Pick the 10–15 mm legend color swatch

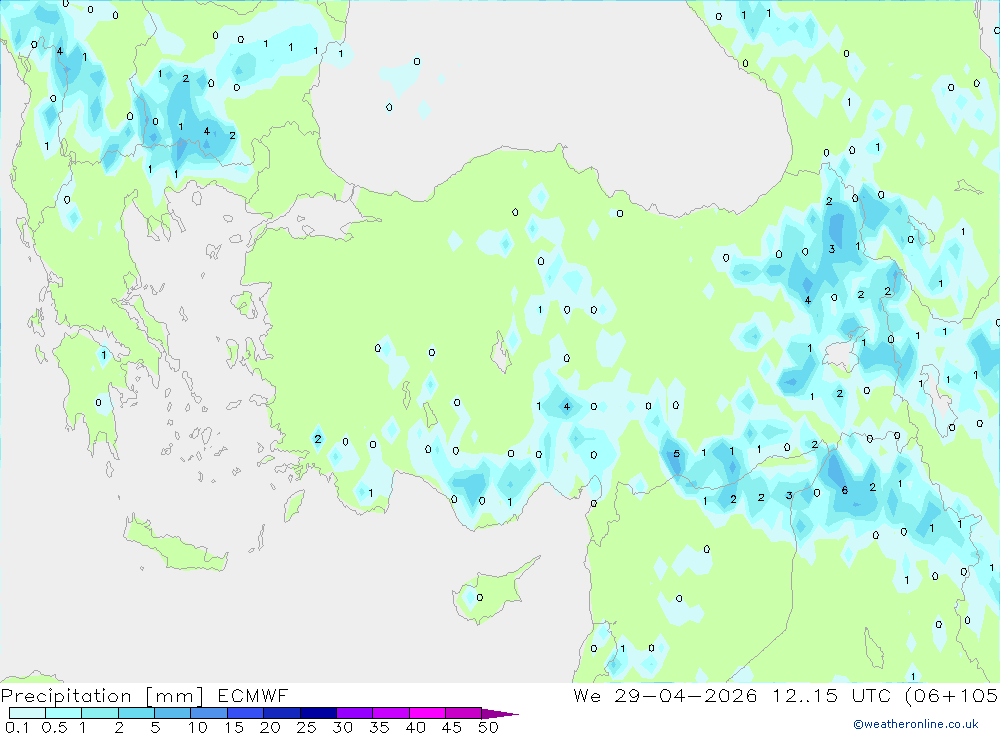(209, 713)
